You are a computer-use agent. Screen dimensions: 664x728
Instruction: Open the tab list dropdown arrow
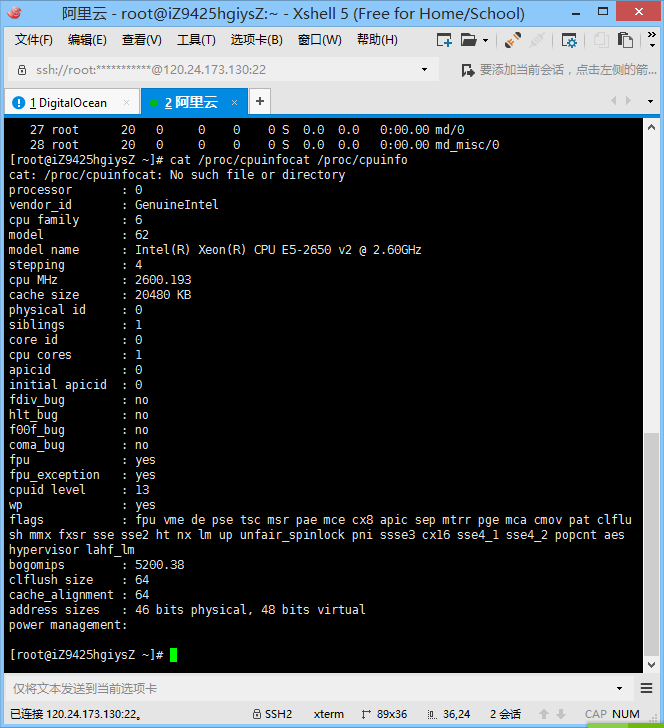point(650,101)
